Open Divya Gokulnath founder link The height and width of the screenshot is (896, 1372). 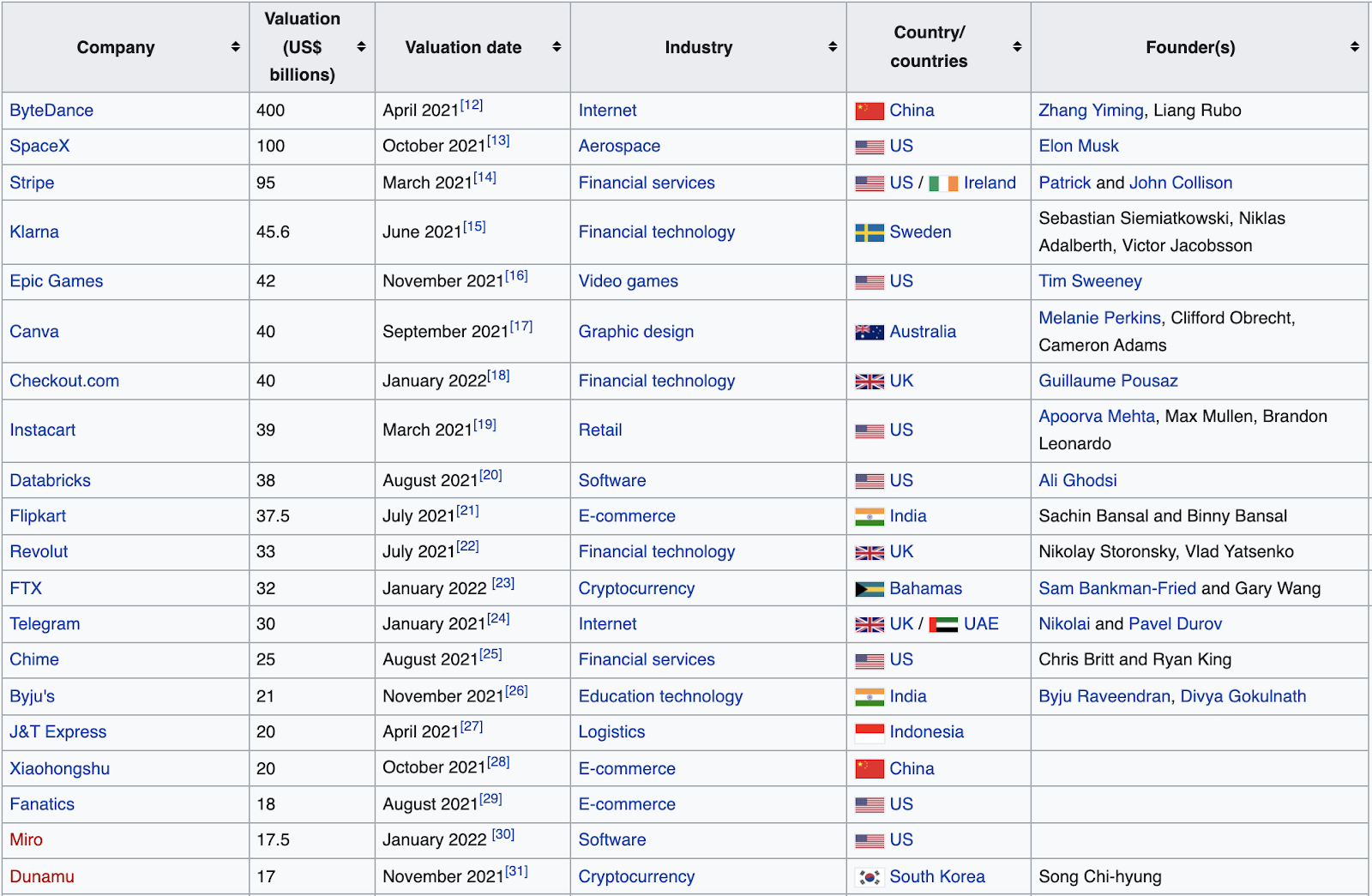[1243, 696]
